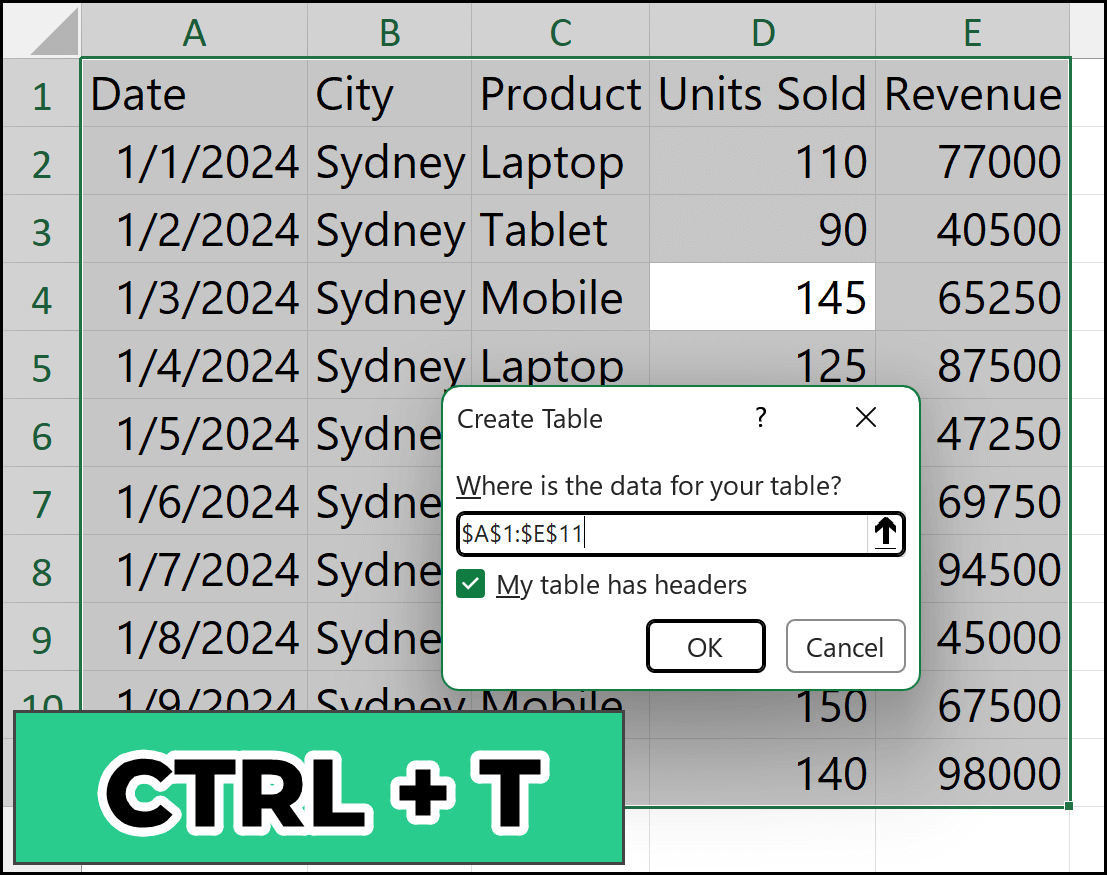Click the Revenue header cell
1107x875 pixels.
pyautogui.click(x=972, y=94)
